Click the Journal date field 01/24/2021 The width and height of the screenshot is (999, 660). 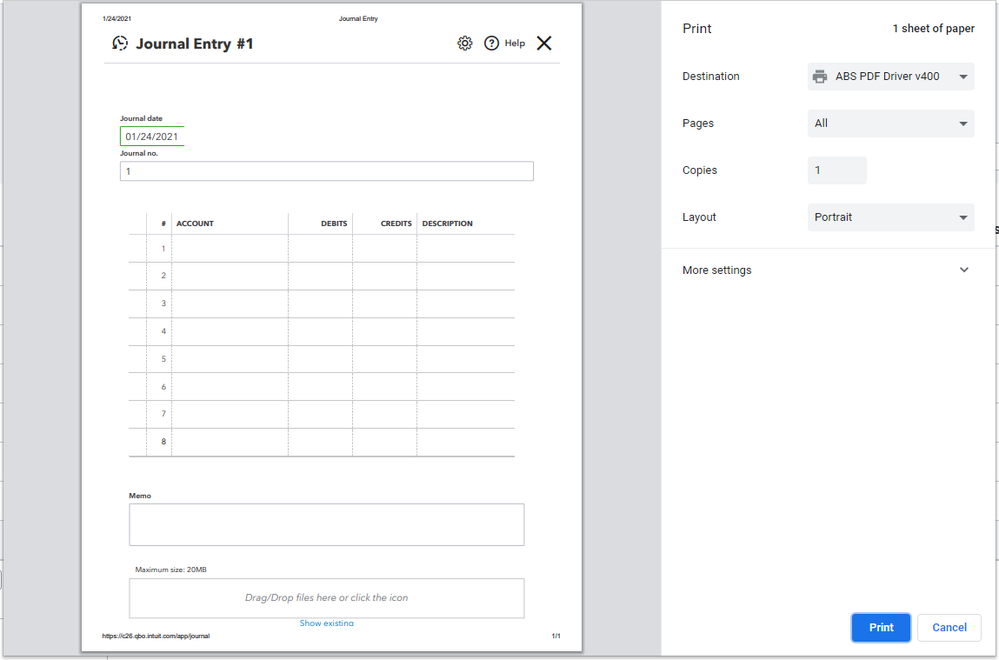(x=152, y=136)
